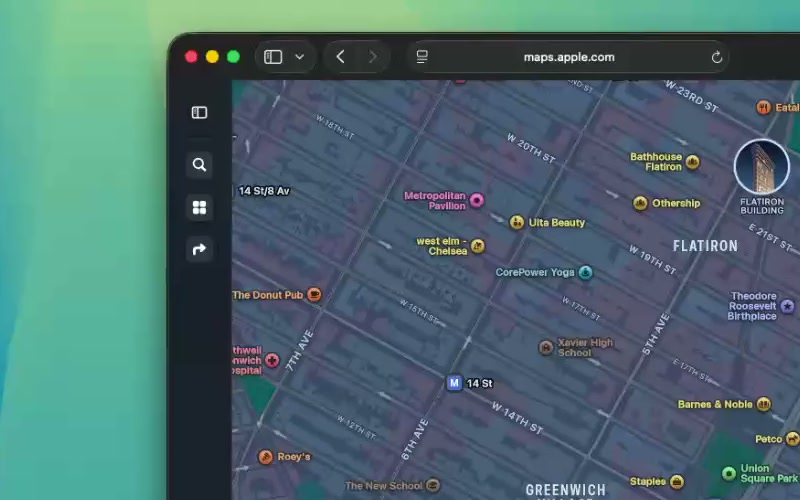Click the W 19TH ST street label
The height and width of the screenshot is (500, 800).
tap(652, 260)
